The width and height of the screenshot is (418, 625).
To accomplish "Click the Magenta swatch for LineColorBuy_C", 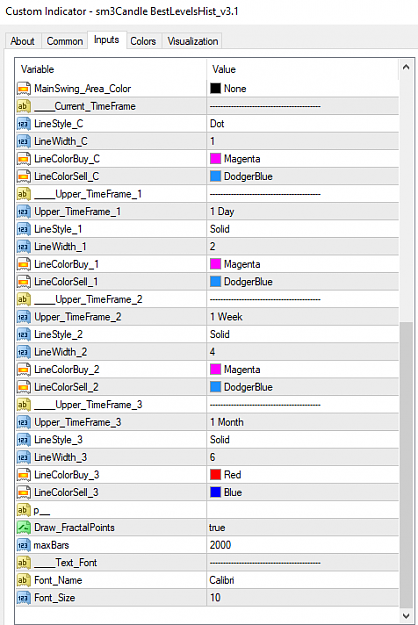I will coord(216,159).
